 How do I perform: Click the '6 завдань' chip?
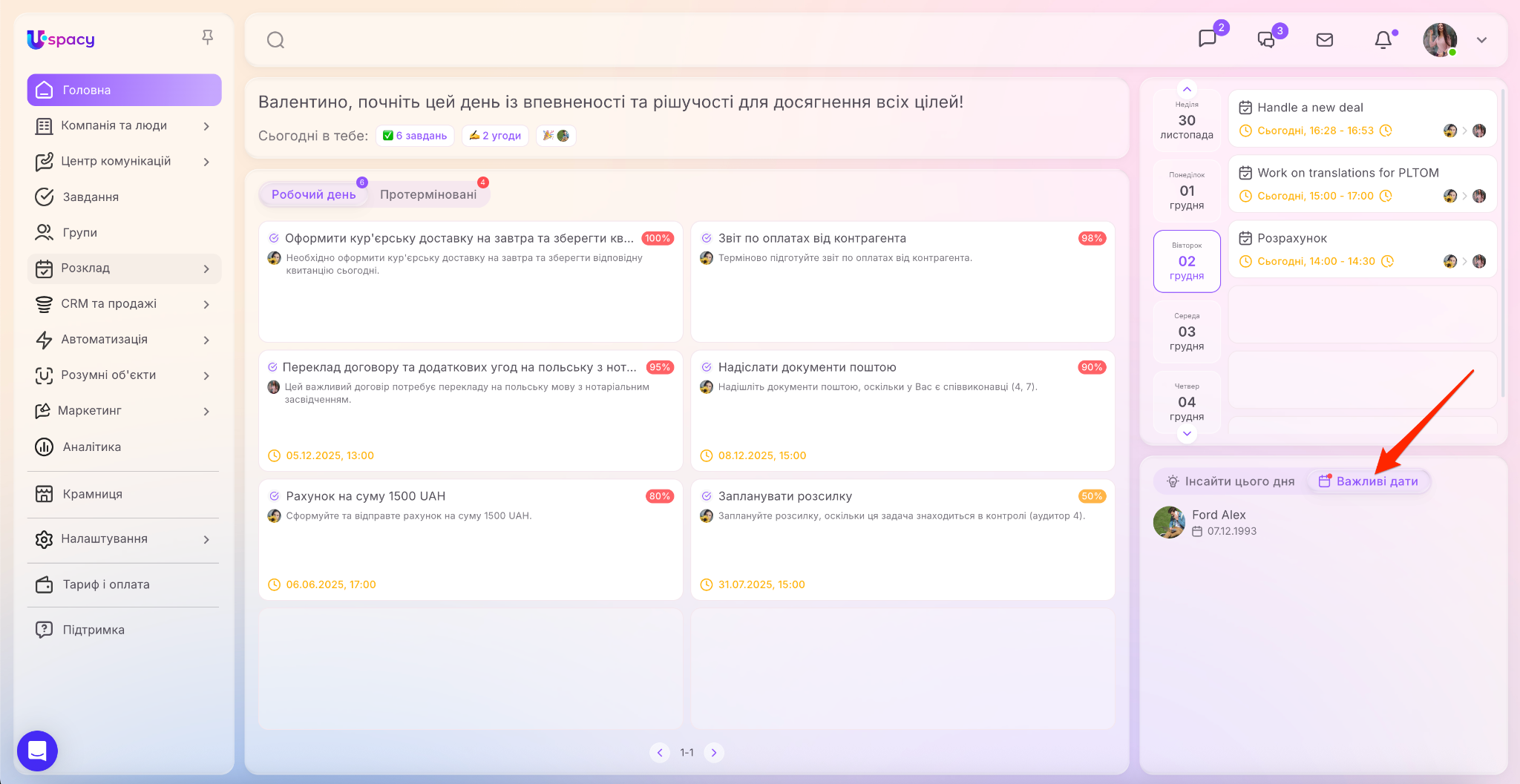pyautogui.click(x=415, y=136)
